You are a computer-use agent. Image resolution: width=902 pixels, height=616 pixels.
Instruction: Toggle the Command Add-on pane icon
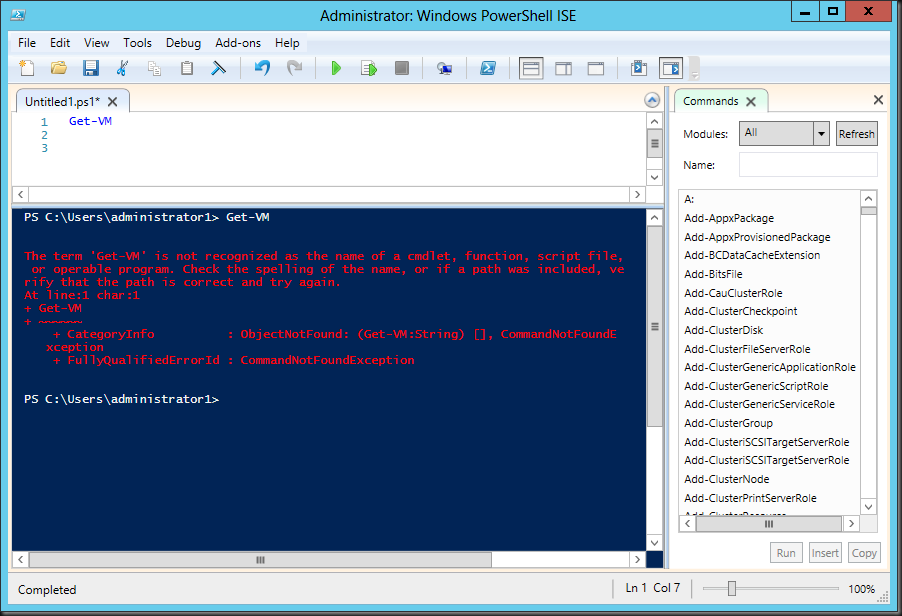tap(671, 68)
